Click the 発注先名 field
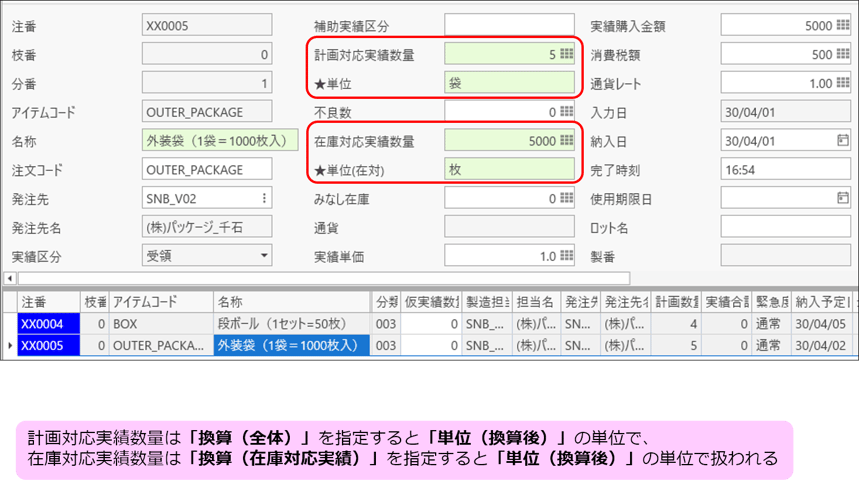The height and width of the screenshot is (481, 859). 207,227
